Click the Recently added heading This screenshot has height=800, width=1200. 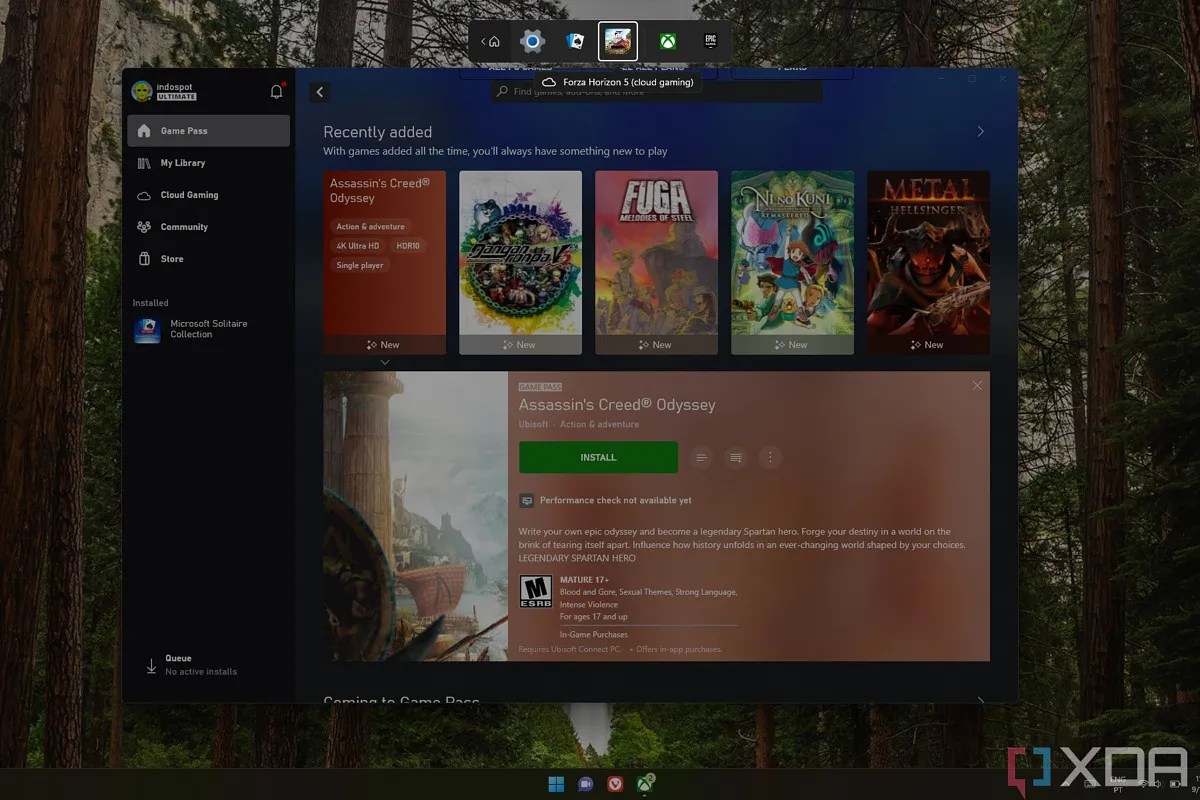point(378,132)
